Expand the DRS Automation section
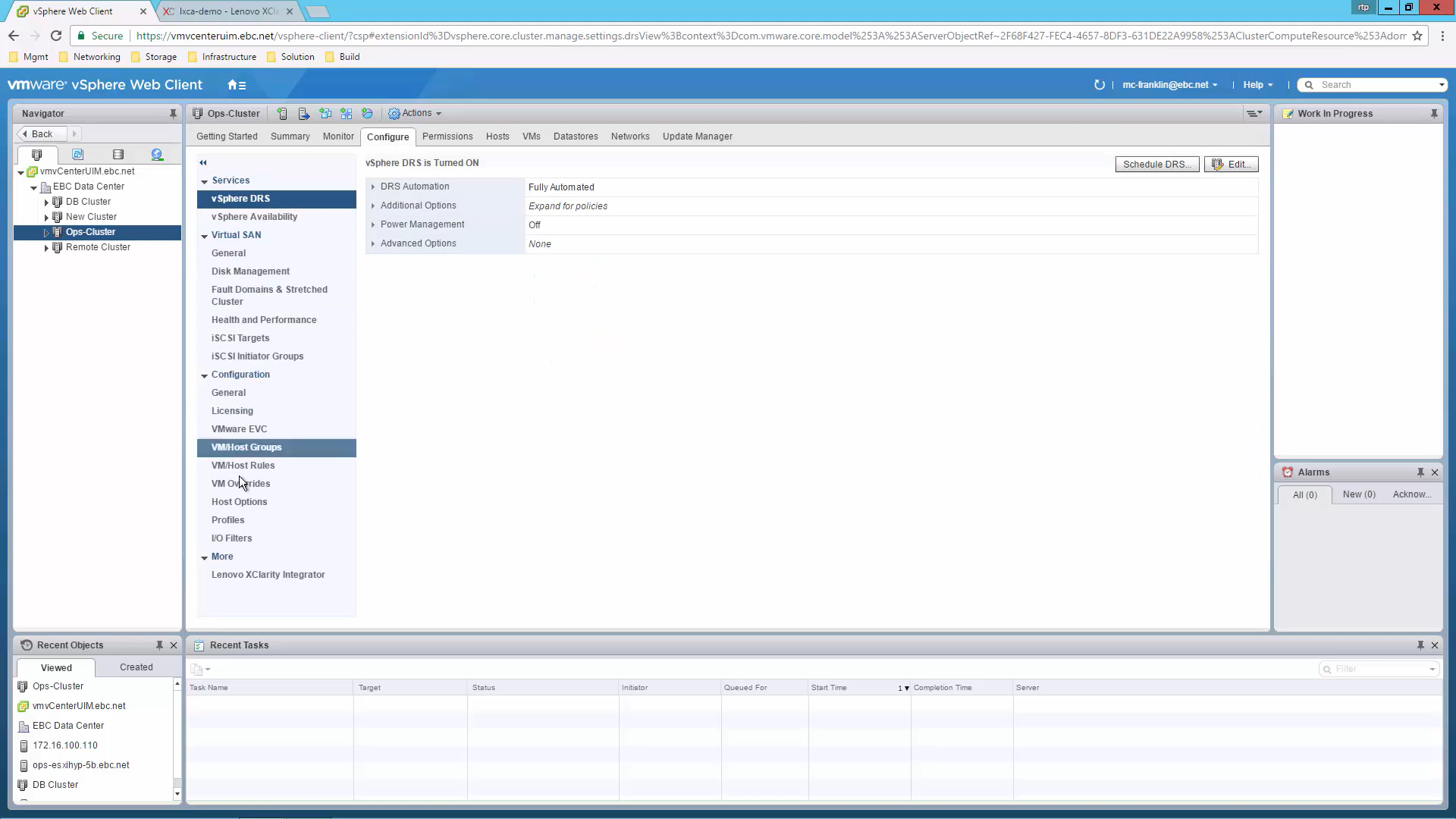The image size is (1456, 819). (374, 186)
